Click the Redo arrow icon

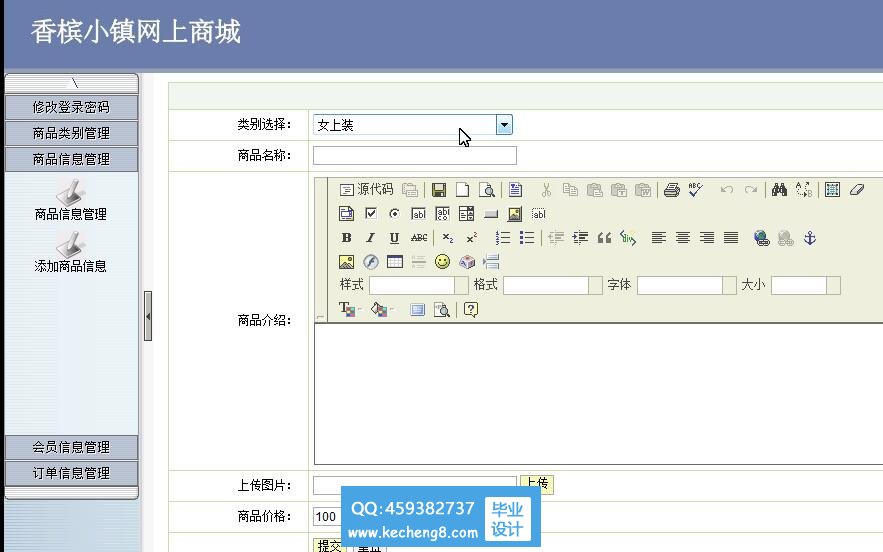[x=751, y=190]
